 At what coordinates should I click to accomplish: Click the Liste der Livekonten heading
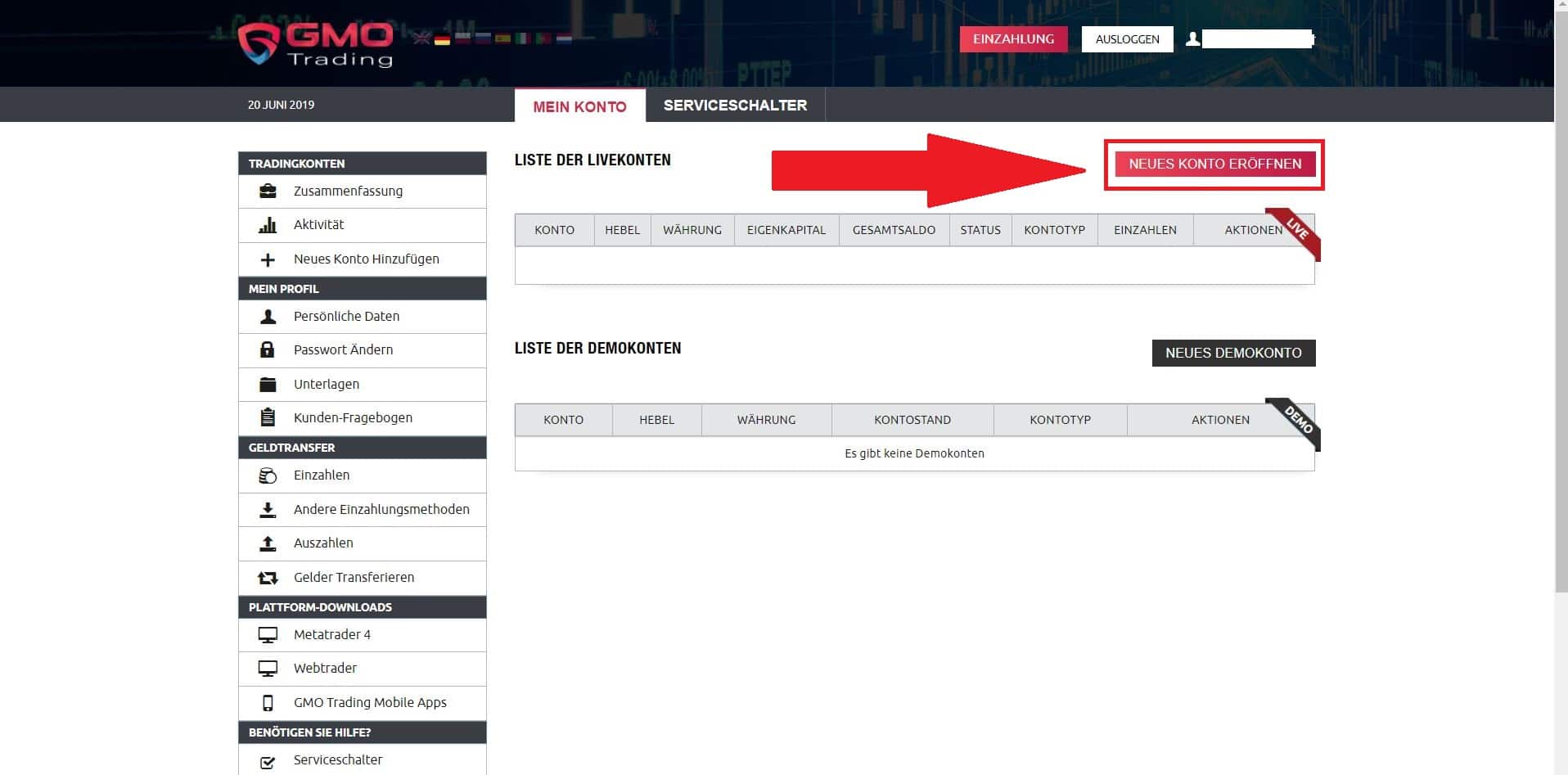tap(593, 160)
